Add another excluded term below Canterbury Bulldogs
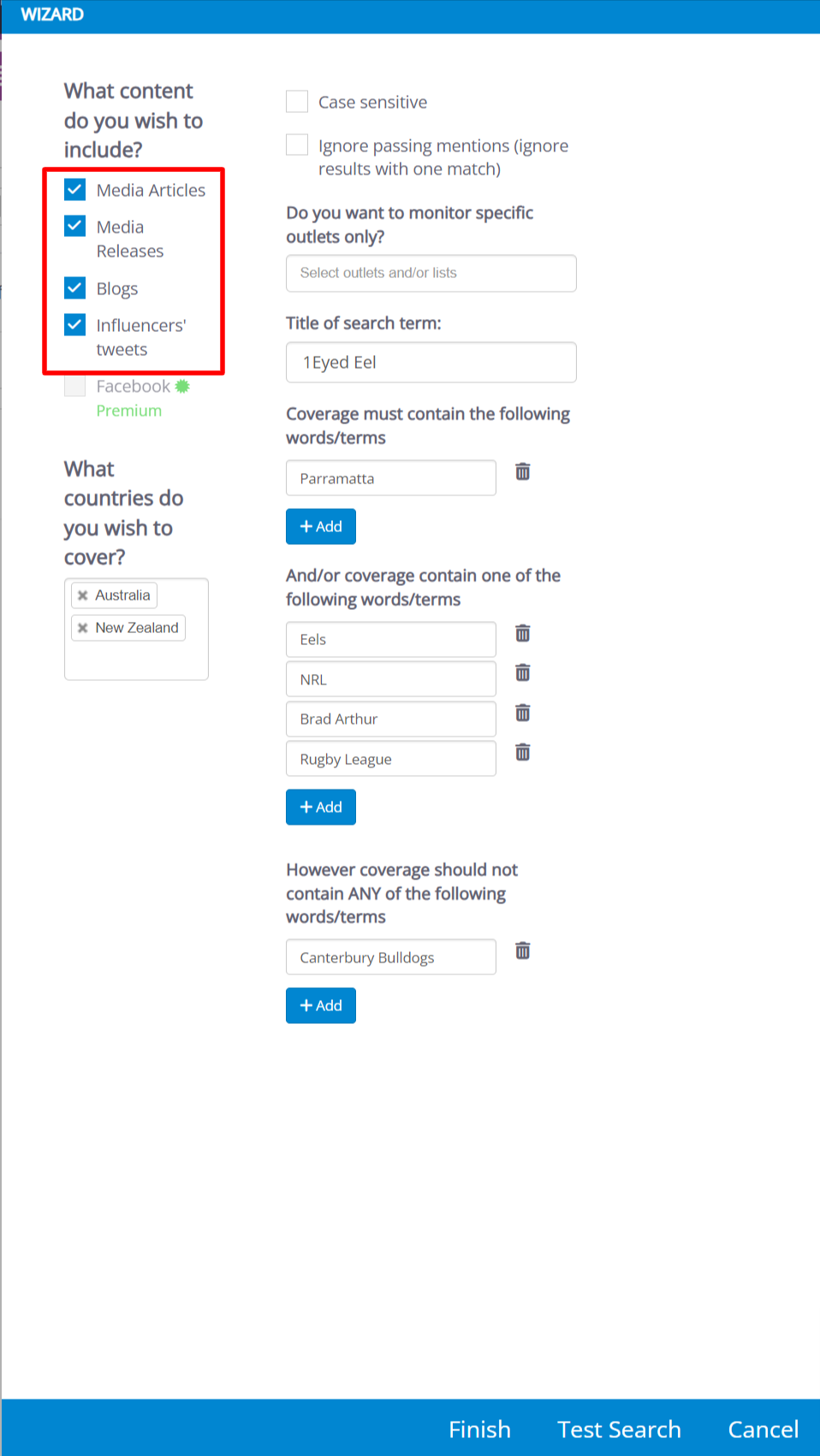820x1456 pixels. pos(320,1006)
